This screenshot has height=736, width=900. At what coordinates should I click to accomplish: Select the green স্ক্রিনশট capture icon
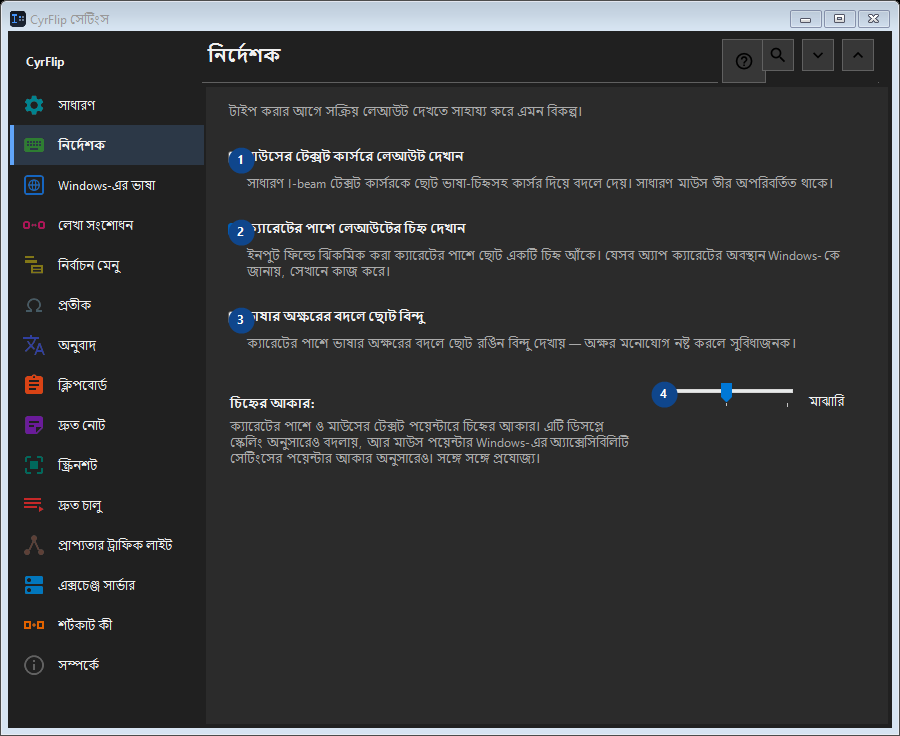(x=34, y=465)
